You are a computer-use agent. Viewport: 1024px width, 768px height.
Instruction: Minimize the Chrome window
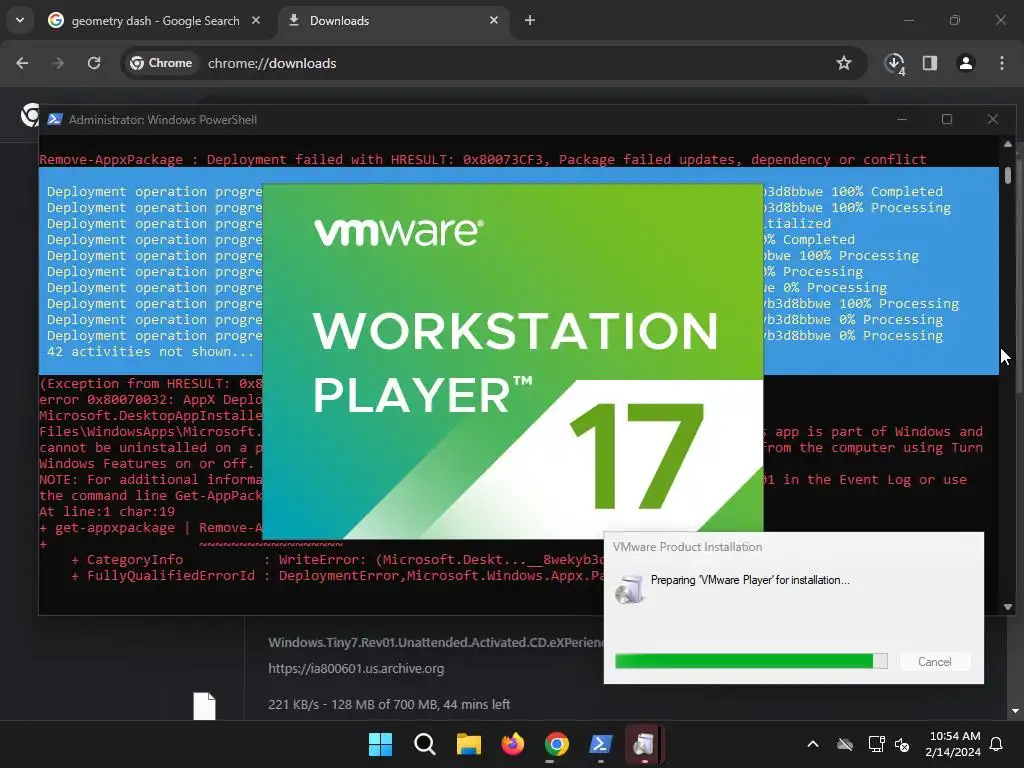point(908,20)
